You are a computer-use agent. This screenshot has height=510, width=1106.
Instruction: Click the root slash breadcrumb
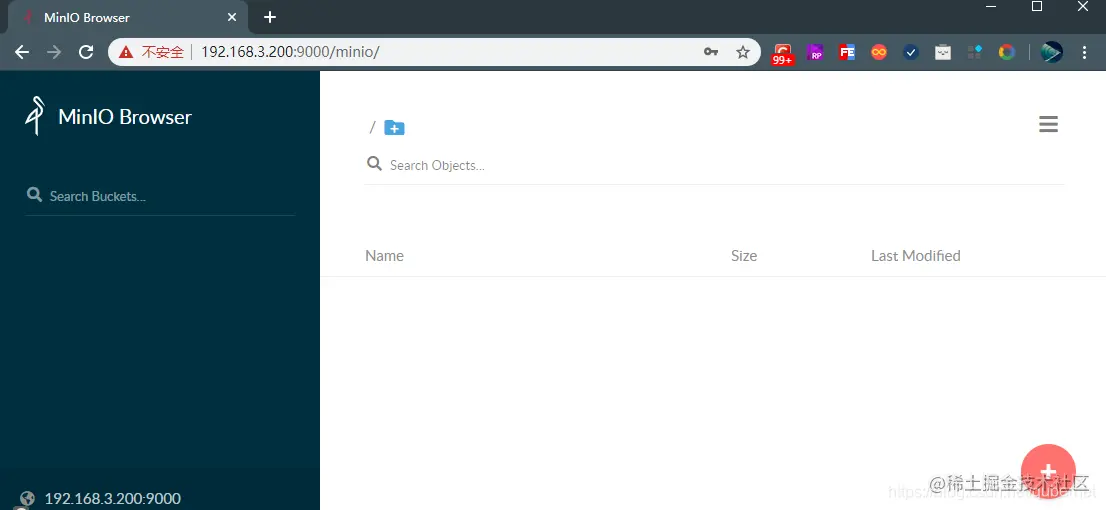click(x=372, y=128)
